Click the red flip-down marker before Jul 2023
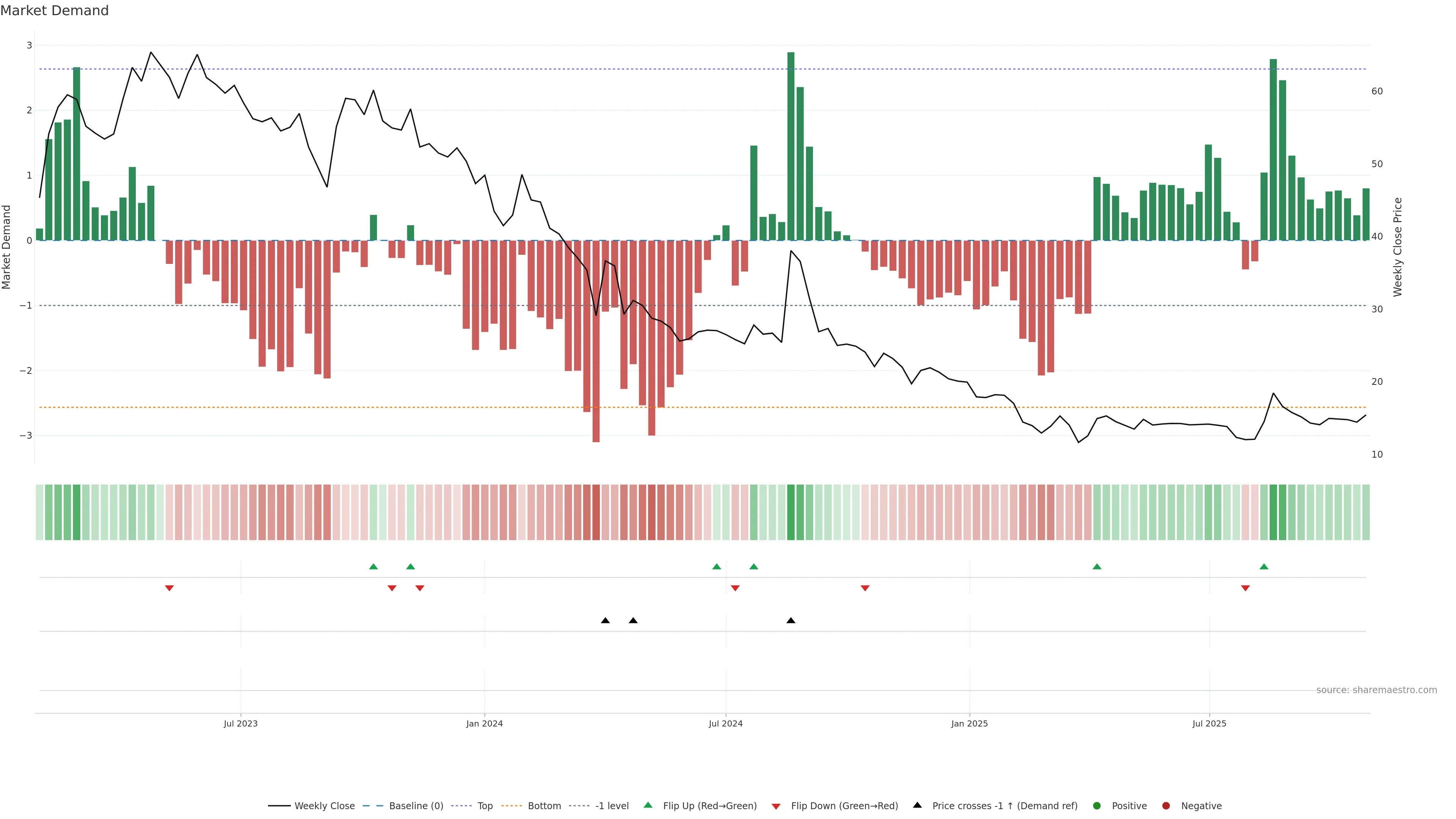1456x819 pixels. [169, 588]
